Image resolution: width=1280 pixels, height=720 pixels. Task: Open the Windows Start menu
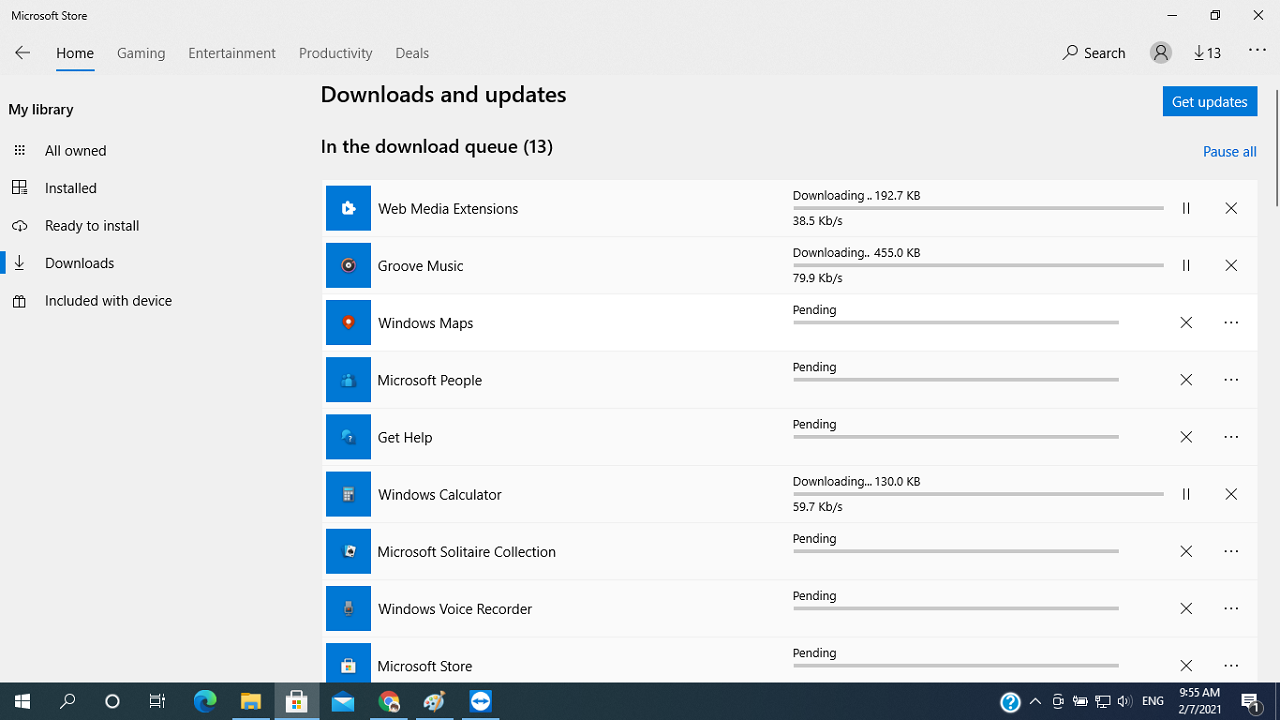22,701
